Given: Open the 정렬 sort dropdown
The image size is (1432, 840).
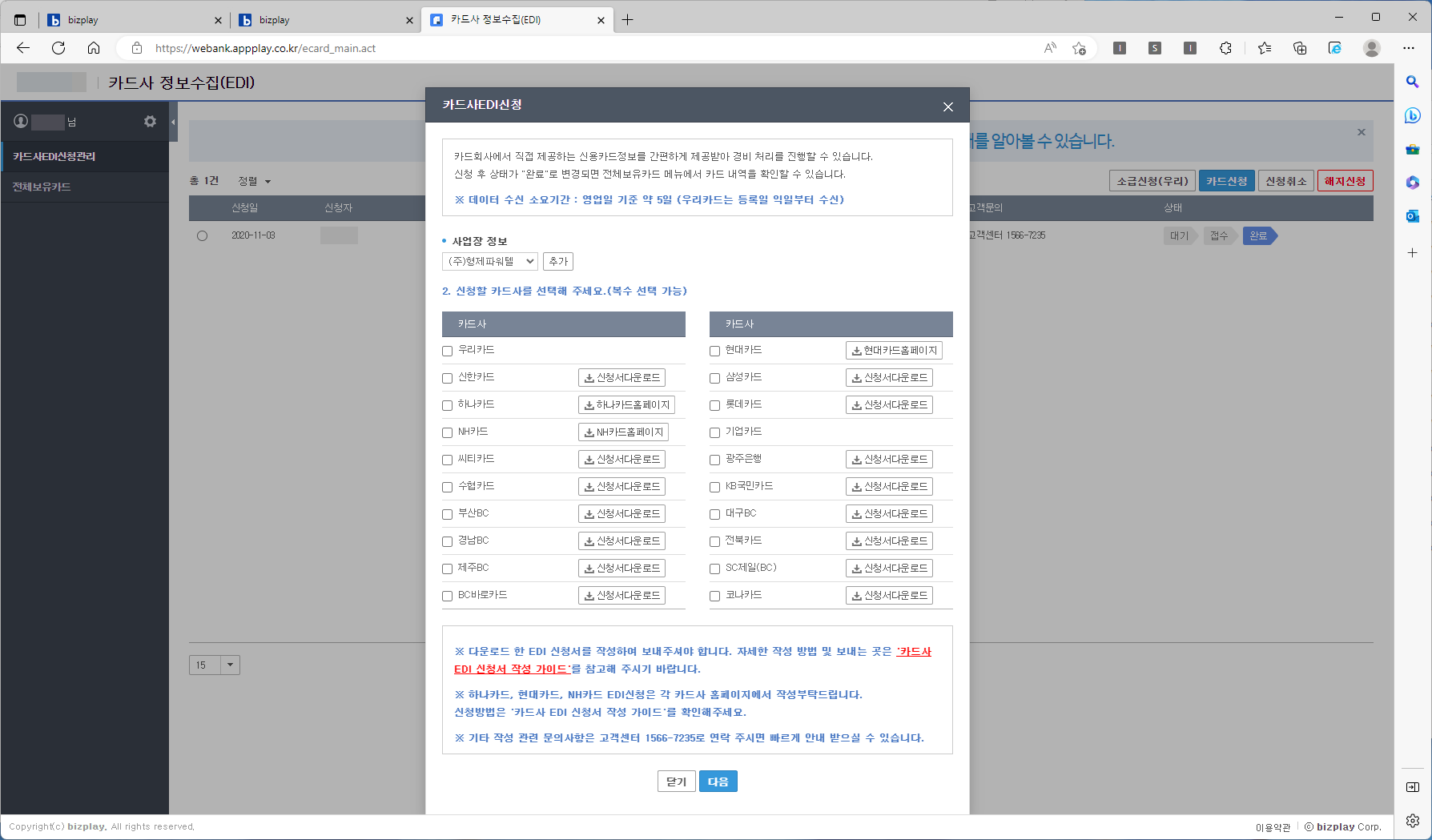Looking at the screenshot, I should click(255, 181).
